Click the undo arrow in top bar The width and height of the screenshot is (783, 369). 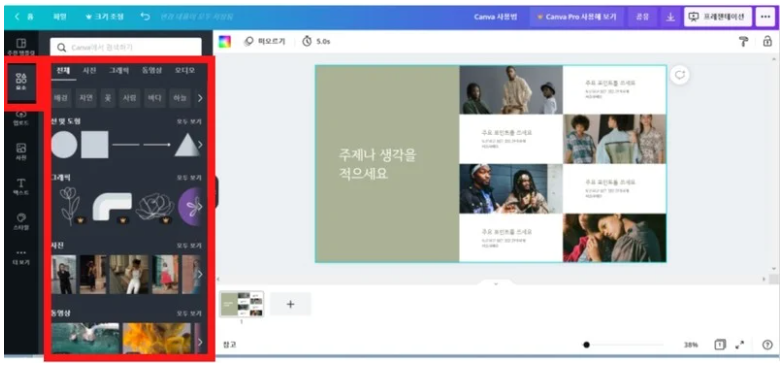click(145, 16)
